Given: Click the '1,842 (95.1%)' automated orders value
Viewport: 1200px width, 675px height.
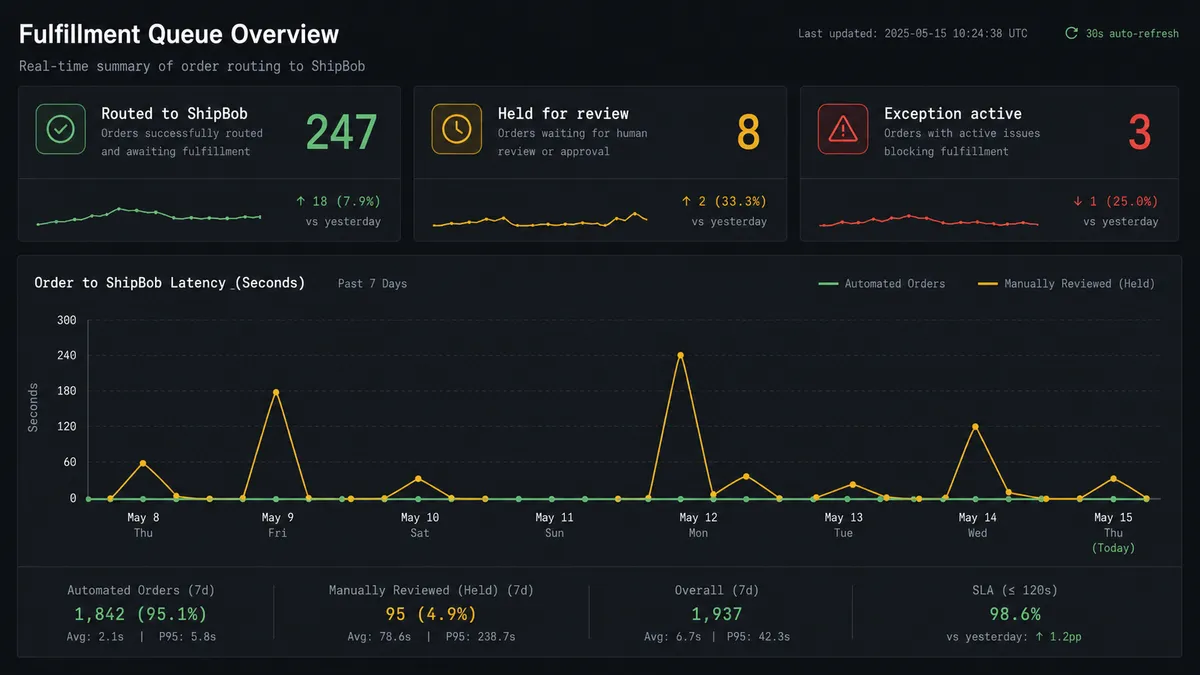Looking at the screenshot, I should point(140,614).
